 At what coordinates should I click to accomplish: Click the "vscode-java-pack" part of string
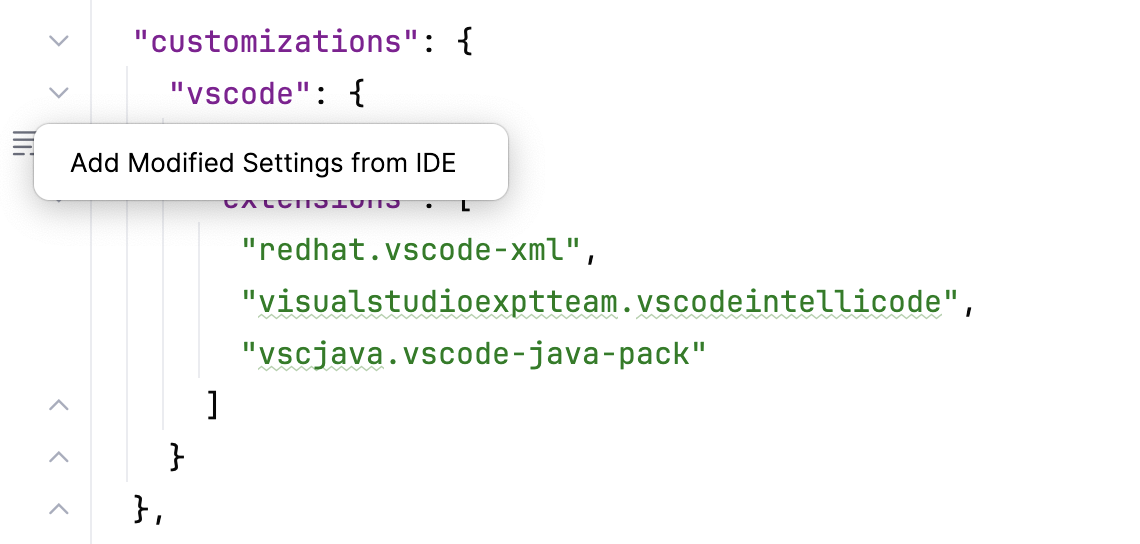click(545, 355)
